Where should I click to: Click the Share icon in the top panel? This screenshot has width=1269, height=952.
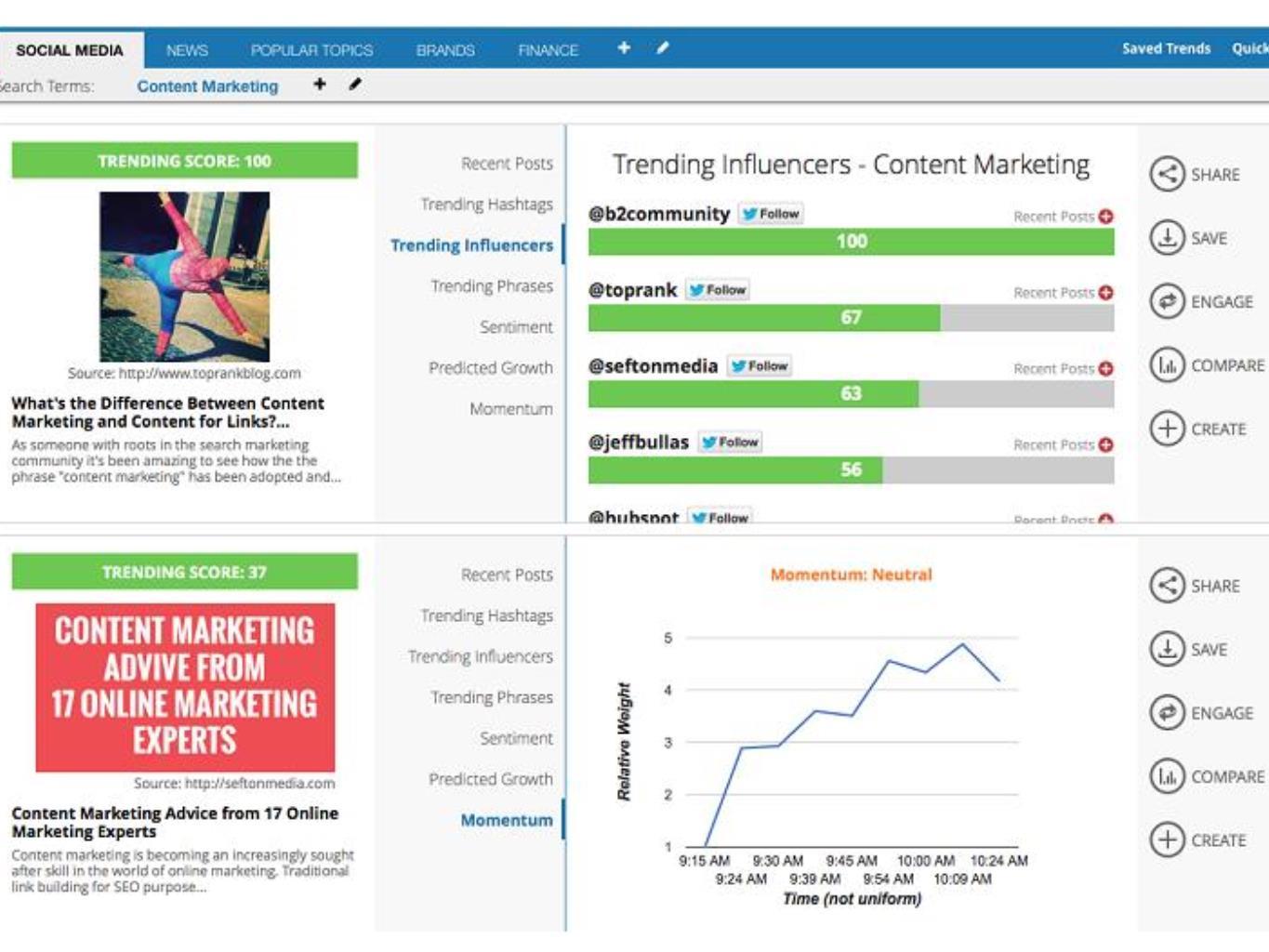pos(1167,174)
